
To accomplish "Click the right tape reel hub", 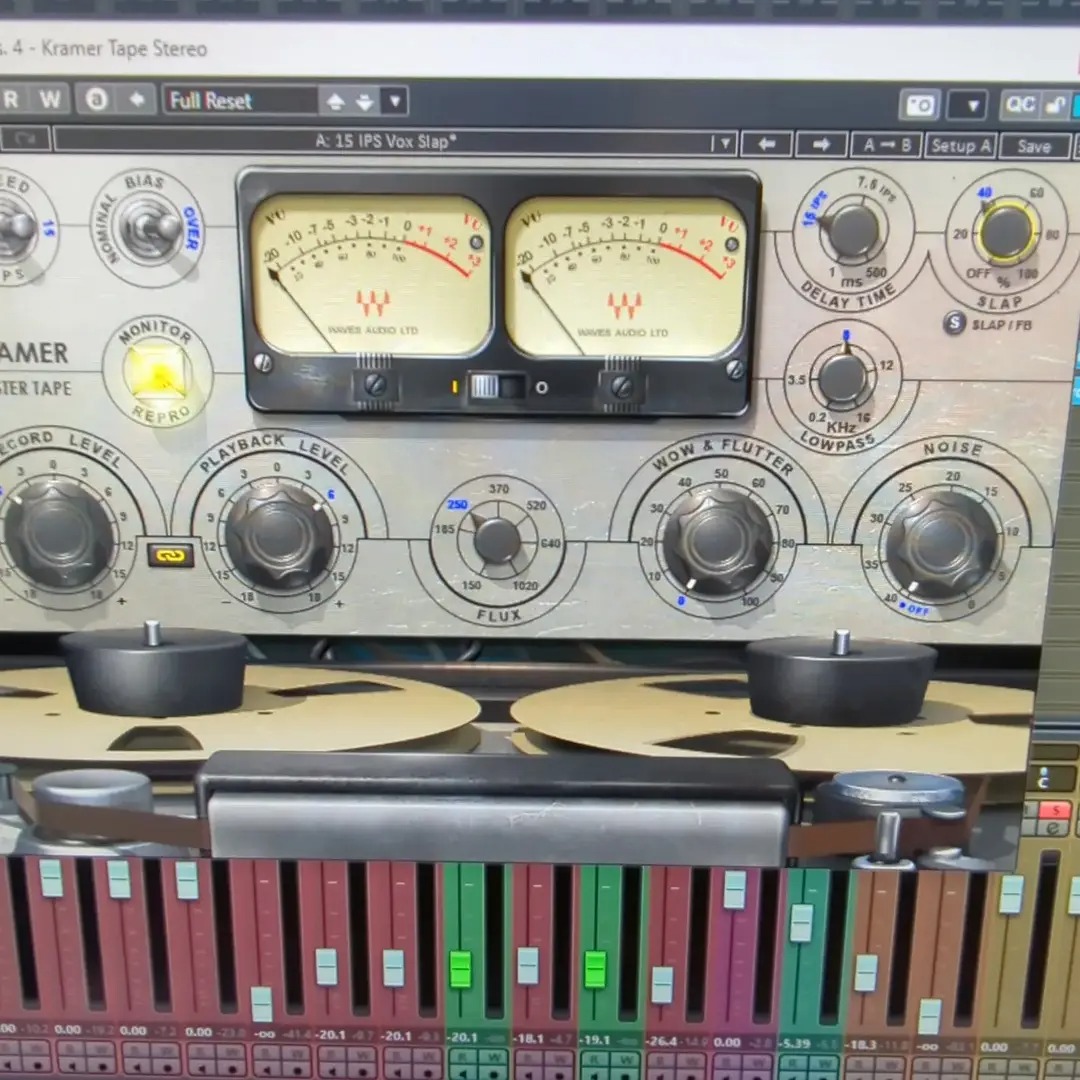I will [841, 678].
